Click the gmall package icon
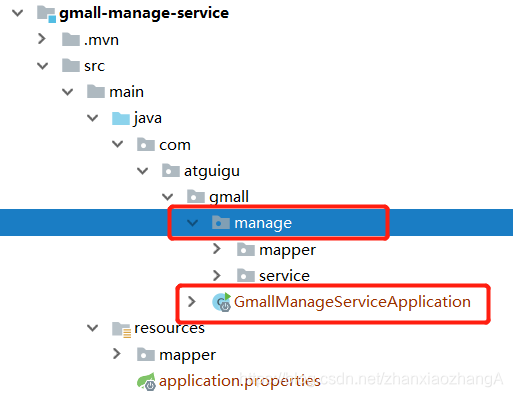 (x=196, y=197)
